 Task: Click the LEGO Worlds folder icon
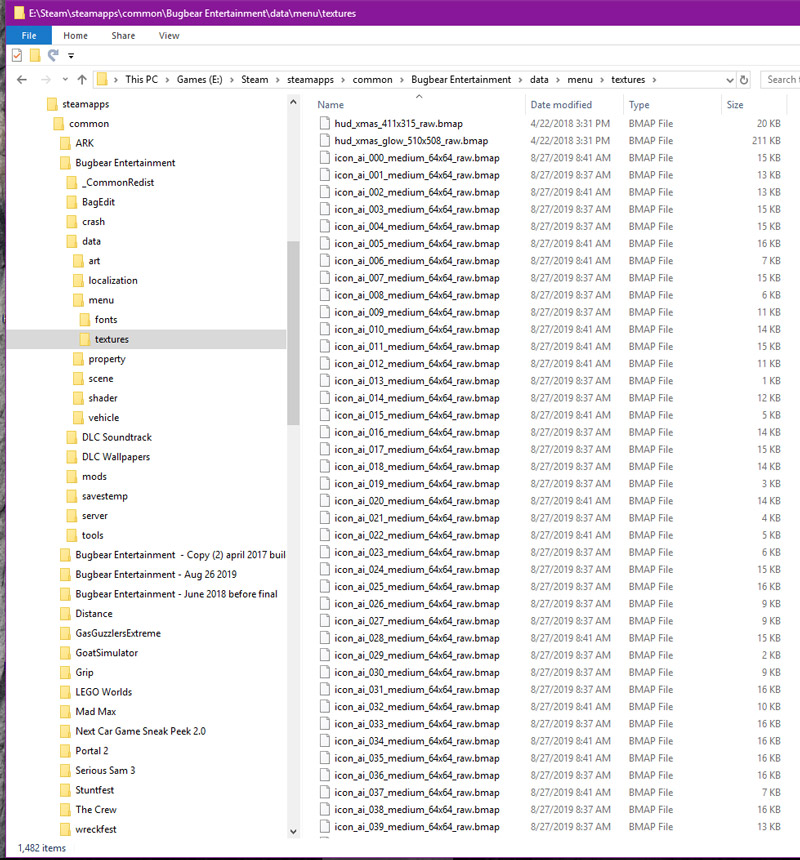coord(65,692)
